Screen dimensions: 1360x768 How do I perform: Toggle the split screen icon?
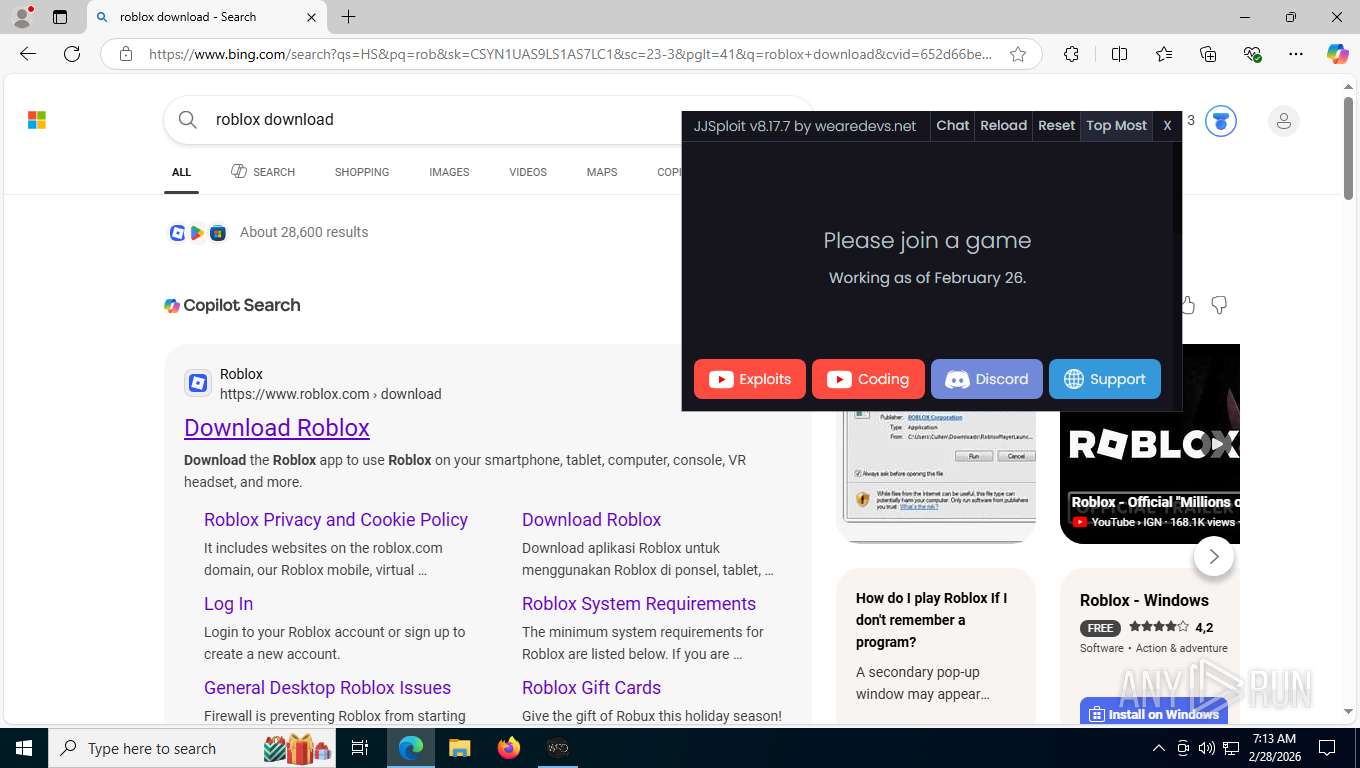(1119, 54)
